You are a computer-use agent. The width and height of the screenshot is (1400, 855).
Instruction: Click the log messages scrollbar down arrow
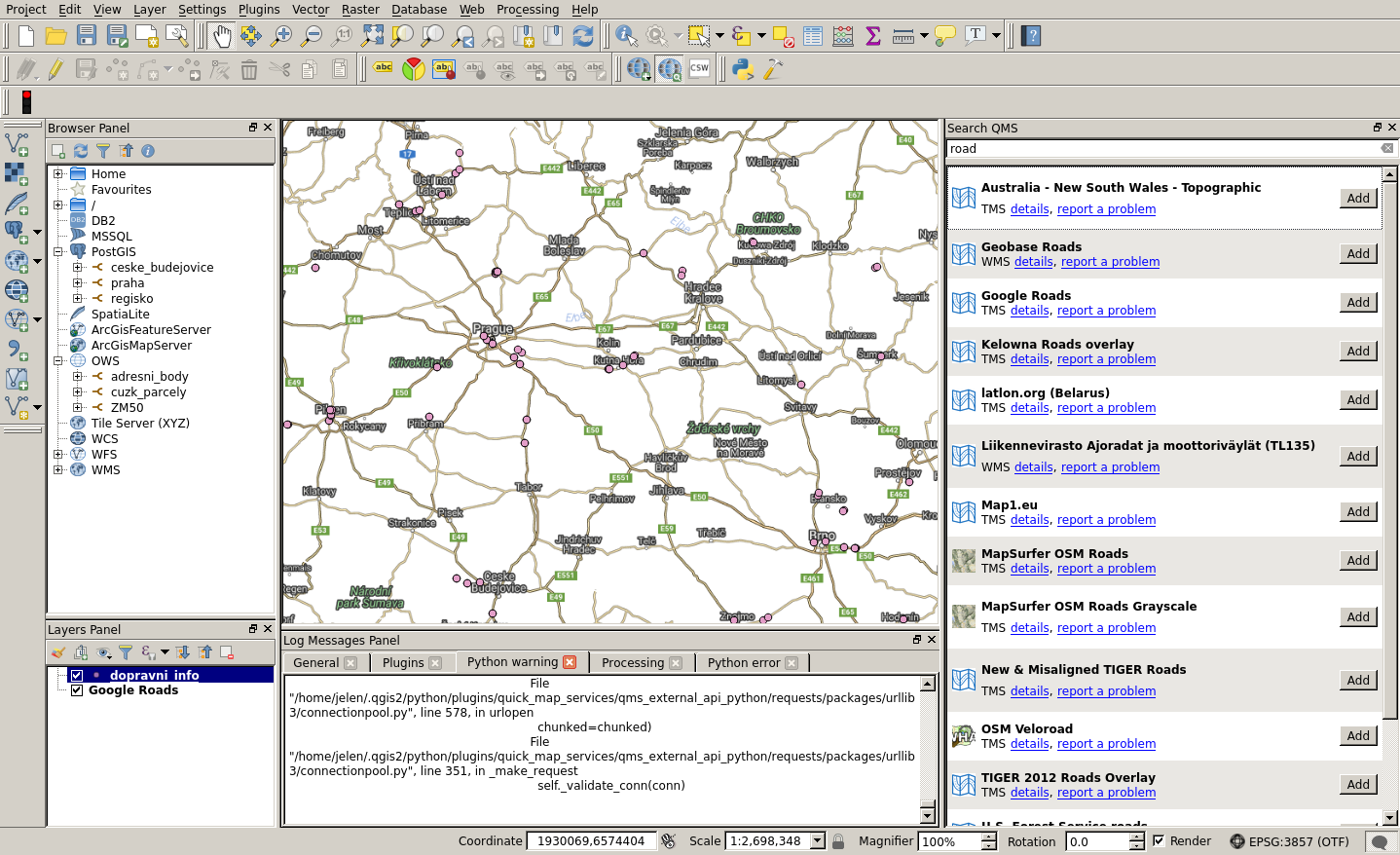coord(927,815)
